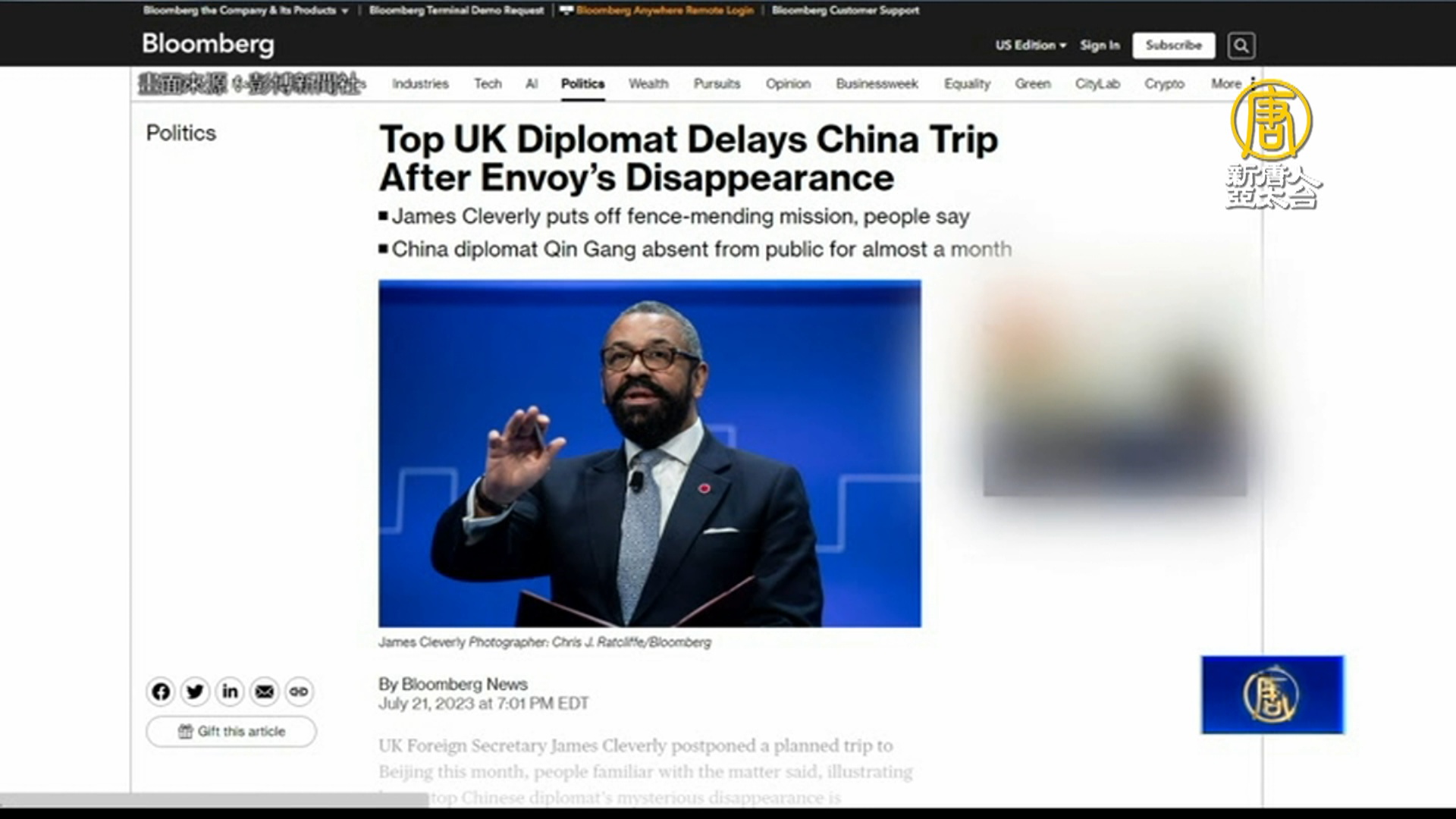This screenshot has width=1456, height=819.
Task: Click the Bloomberg logo
Action: pyautogui.click(x=208, y=44)
